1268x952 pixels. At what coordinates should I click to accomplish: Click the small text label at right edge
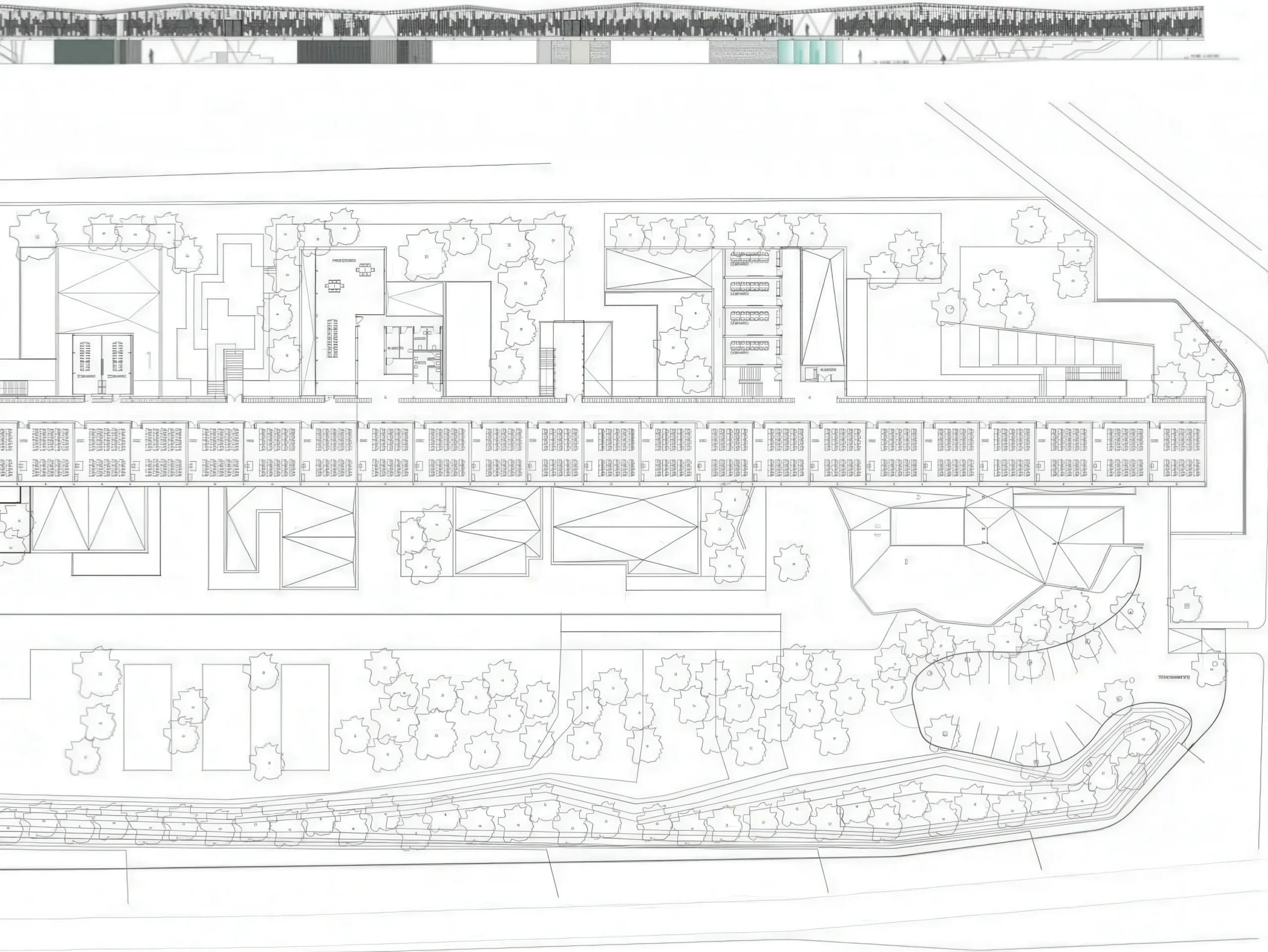coord(1174,678)
